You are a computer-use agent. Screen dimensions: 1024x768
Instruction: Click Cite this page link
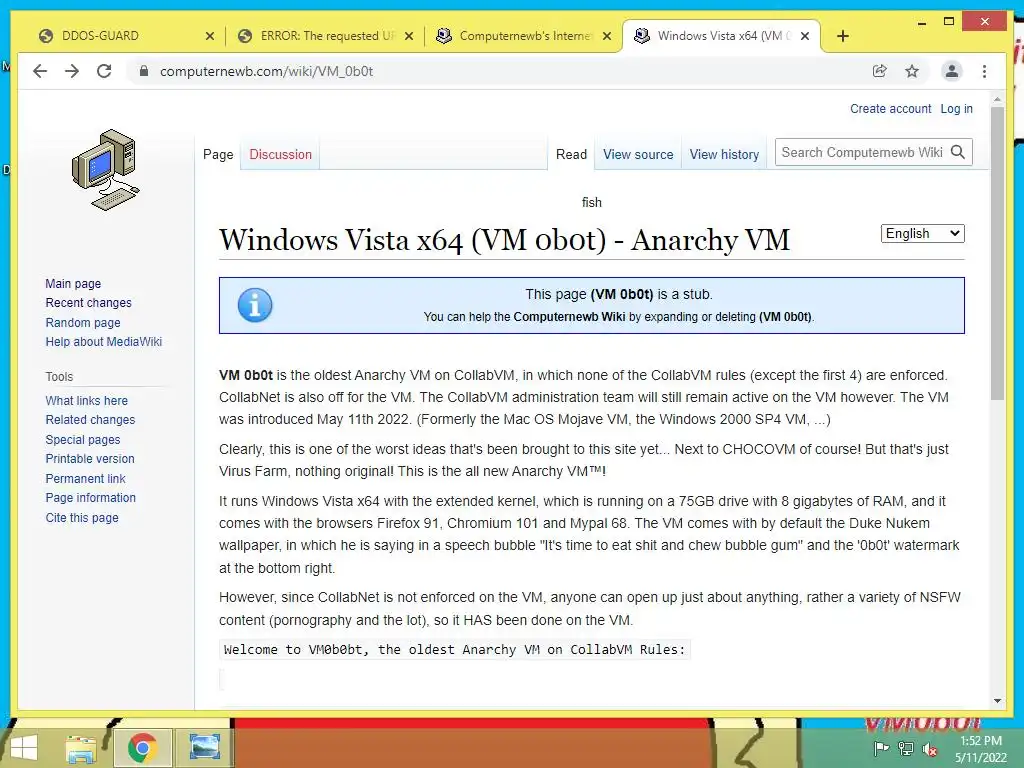click(82, 518)
